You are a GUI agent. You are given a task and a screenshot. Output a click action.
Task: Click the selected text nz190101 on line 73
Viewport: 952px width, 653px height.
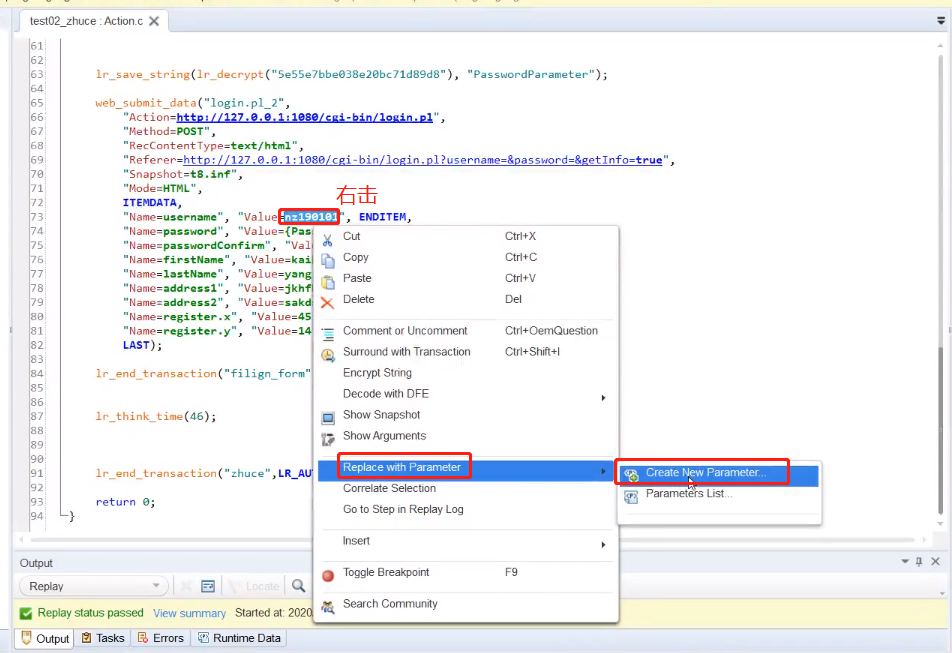click(x=310, y=217)
